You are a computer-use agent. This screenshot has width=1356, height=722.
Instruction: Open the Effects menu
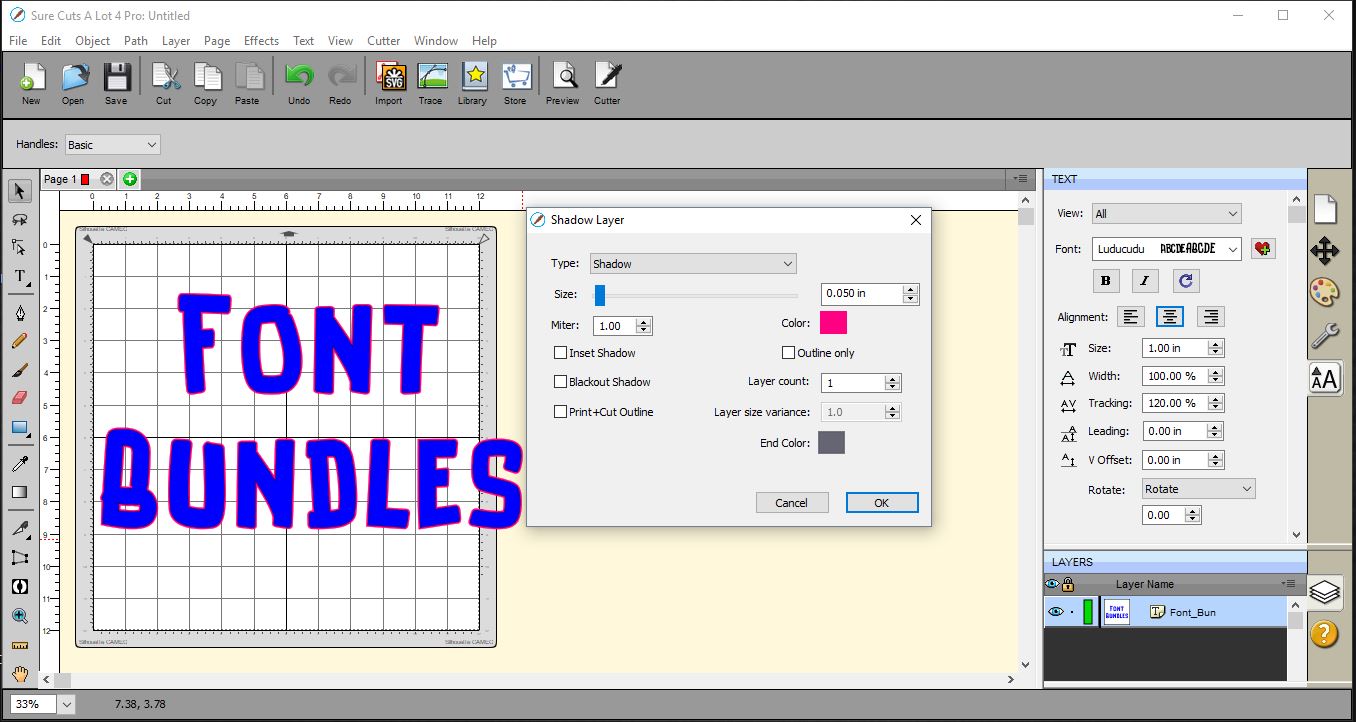point(262,41)
